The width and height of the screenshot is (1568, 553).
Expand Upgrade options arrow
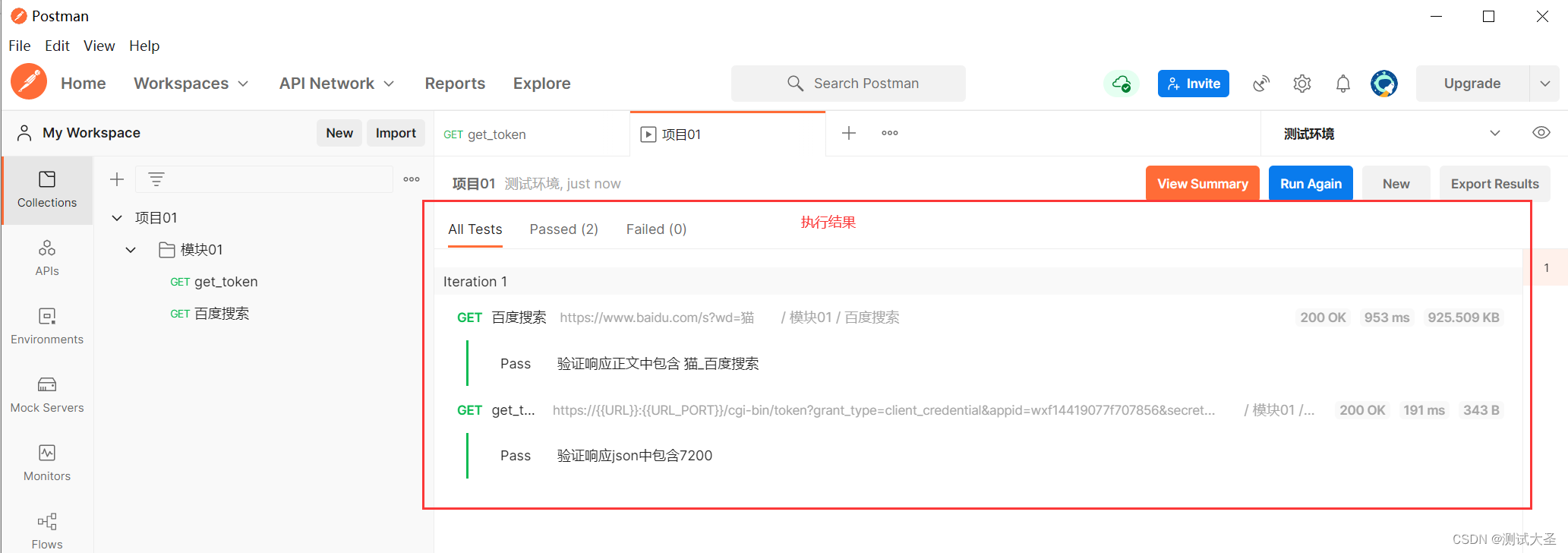point(1544,84)
